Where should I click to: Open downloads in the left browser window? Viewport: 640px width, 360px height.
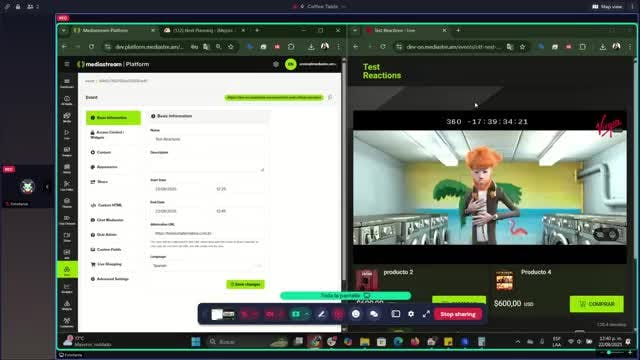[311, 47]
